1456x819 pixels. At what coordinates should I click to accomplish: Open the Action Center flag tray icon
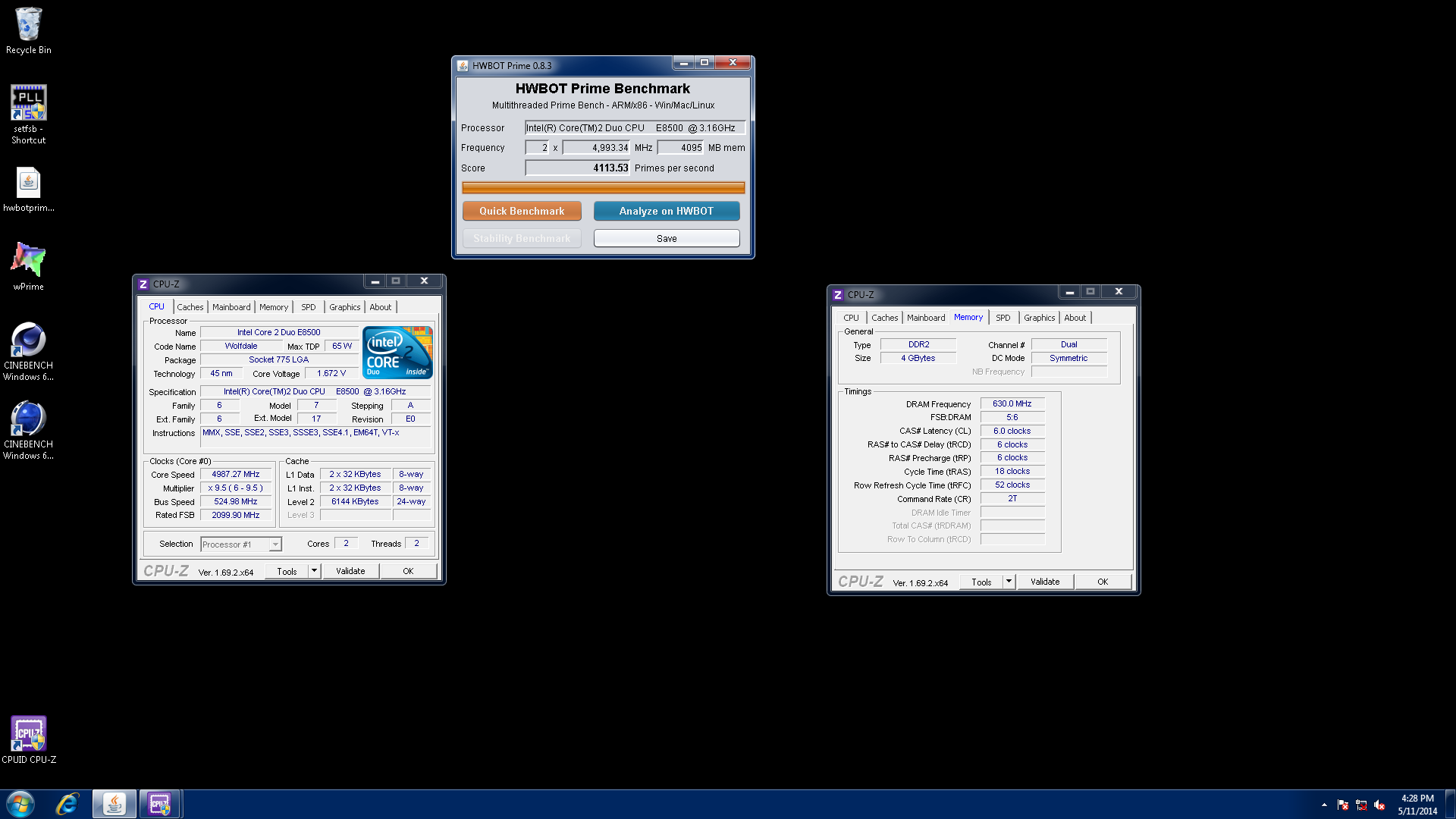[x=1343, y=805]
